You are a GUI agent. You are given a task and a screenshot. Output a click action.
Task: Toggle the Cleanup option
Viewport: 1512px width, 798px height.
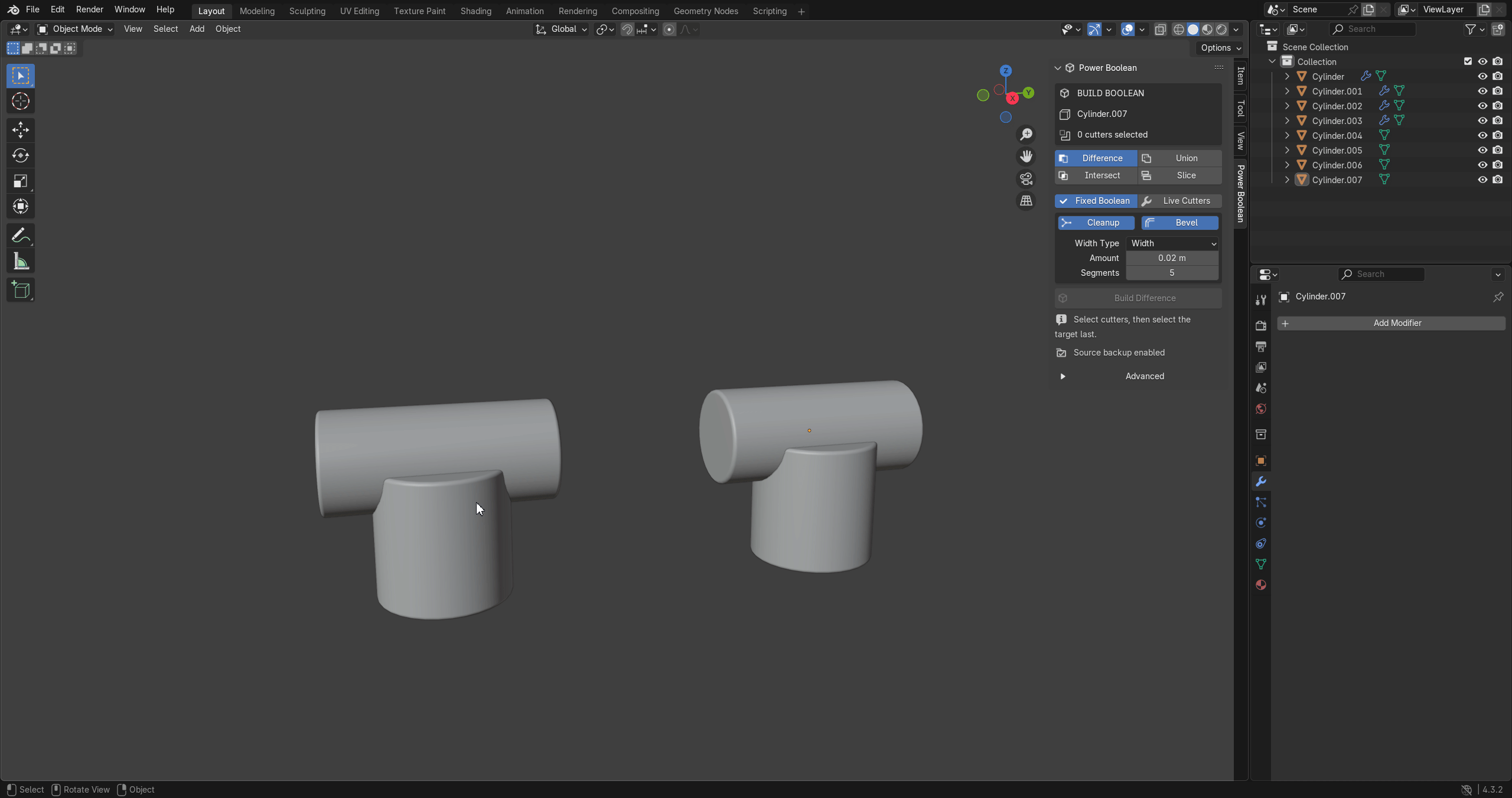coord(1096,223)
